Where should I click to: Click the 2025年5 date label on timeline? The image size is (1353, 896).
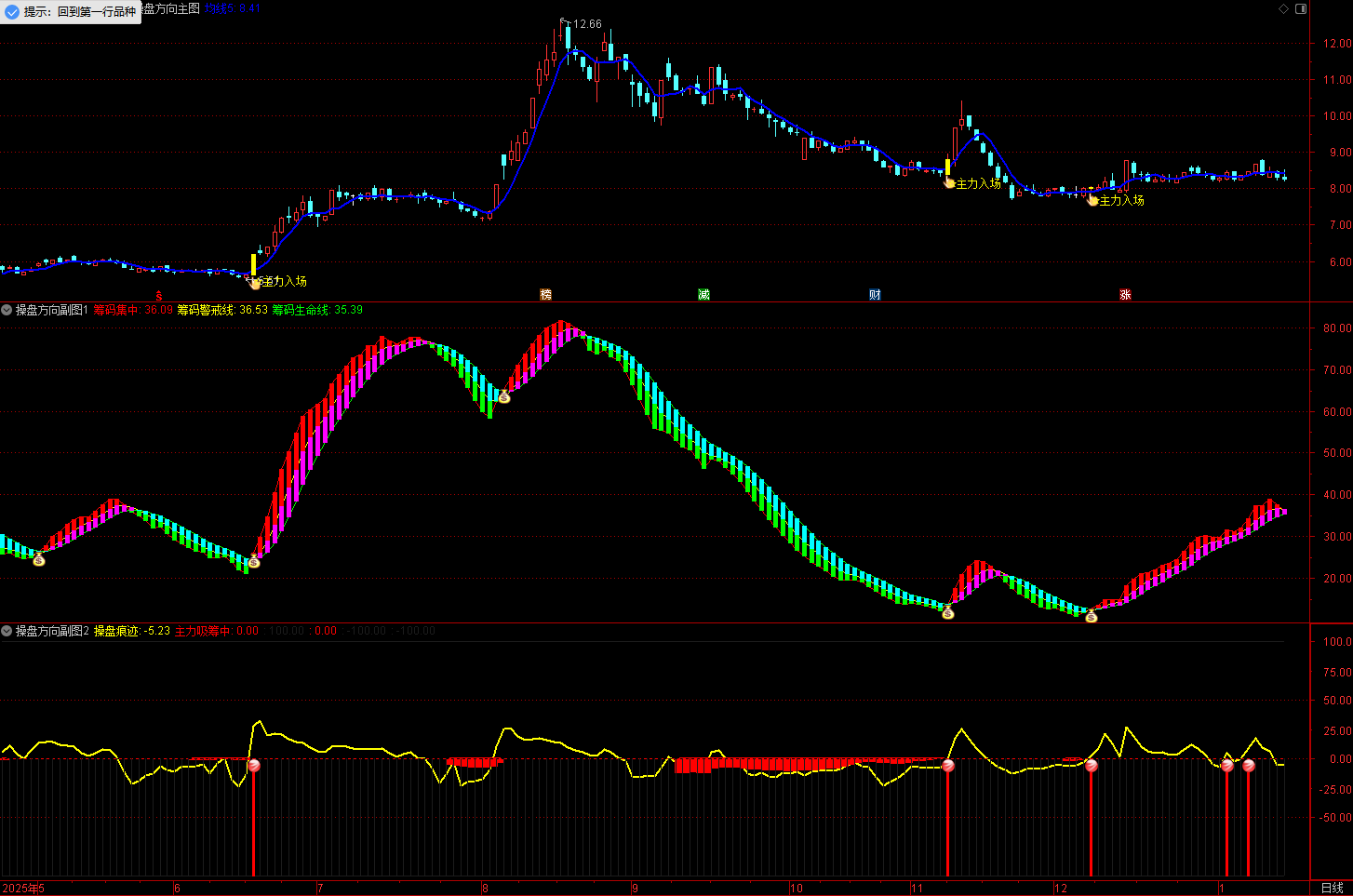tap(23, 889)
